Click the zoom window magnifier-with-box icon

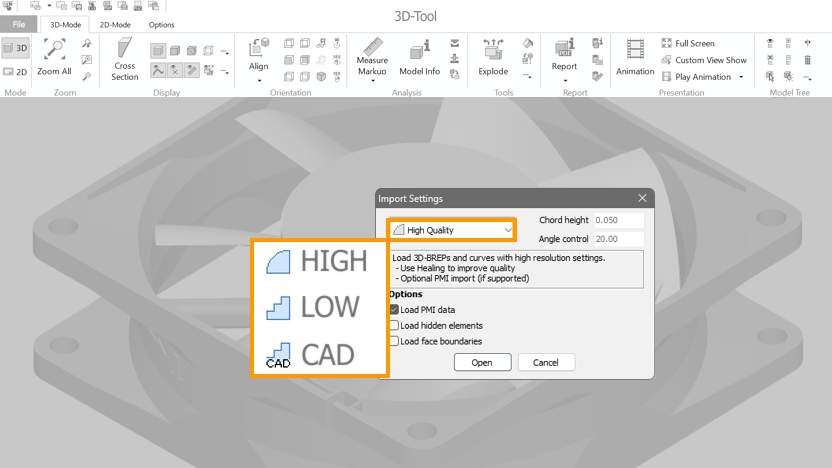tap(86, 59)
